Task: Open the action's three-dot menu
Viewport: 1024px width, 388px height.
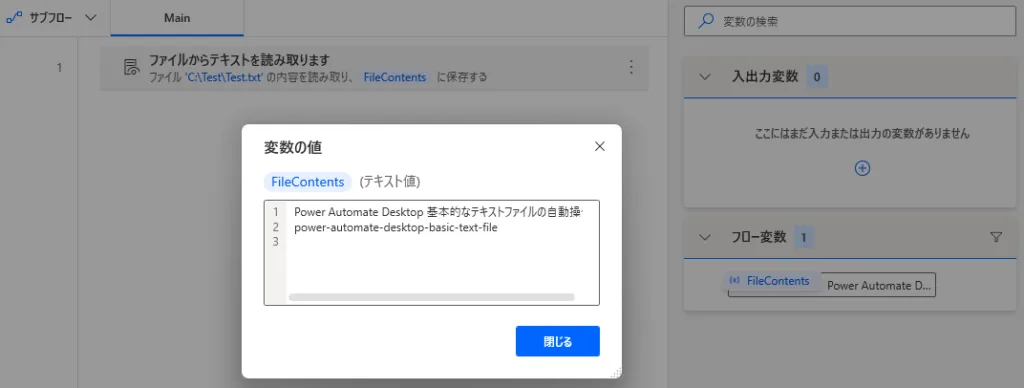Action: (630, 67)
